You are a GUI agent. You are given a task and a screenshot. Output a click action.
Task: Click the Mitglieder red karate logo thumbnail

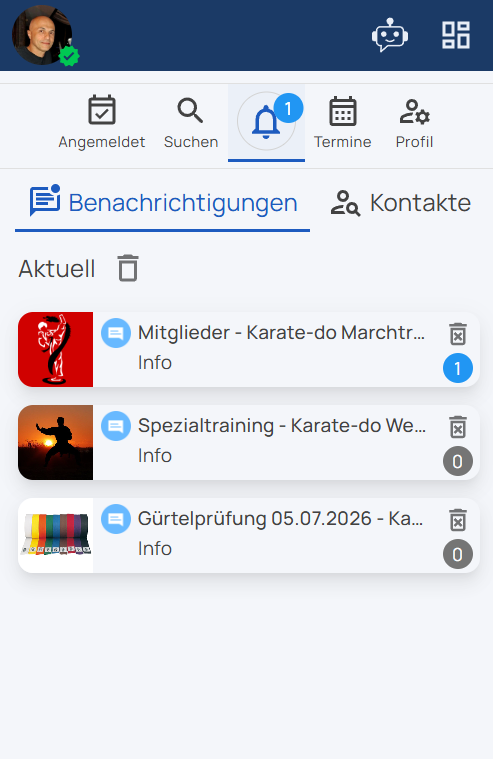(x=56, y=349)
